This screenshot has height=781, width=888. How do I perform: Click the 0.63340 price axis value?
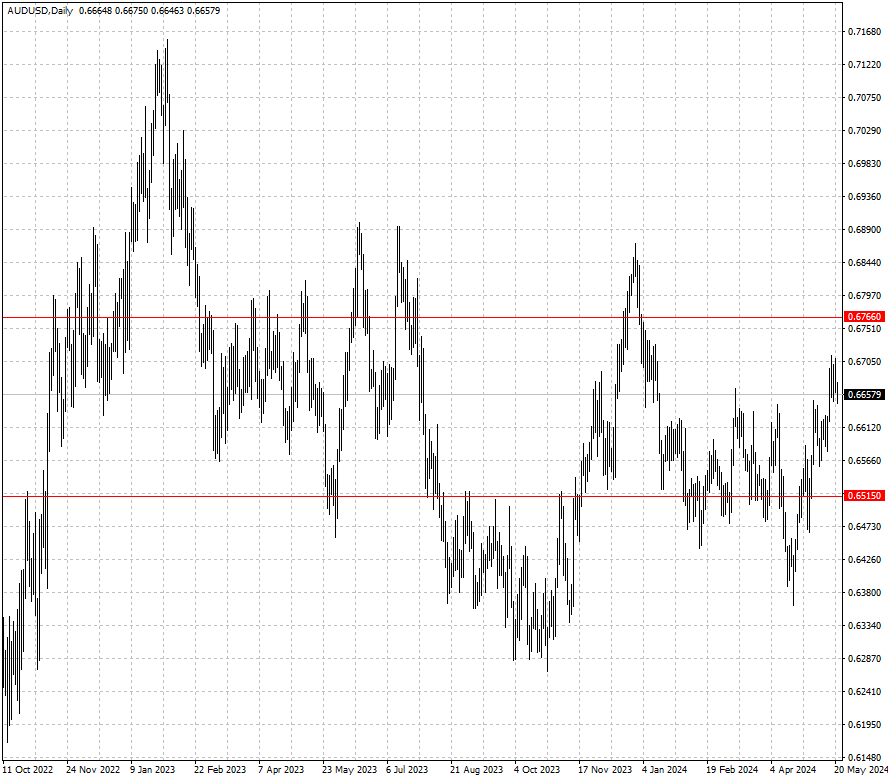point(864,625)
